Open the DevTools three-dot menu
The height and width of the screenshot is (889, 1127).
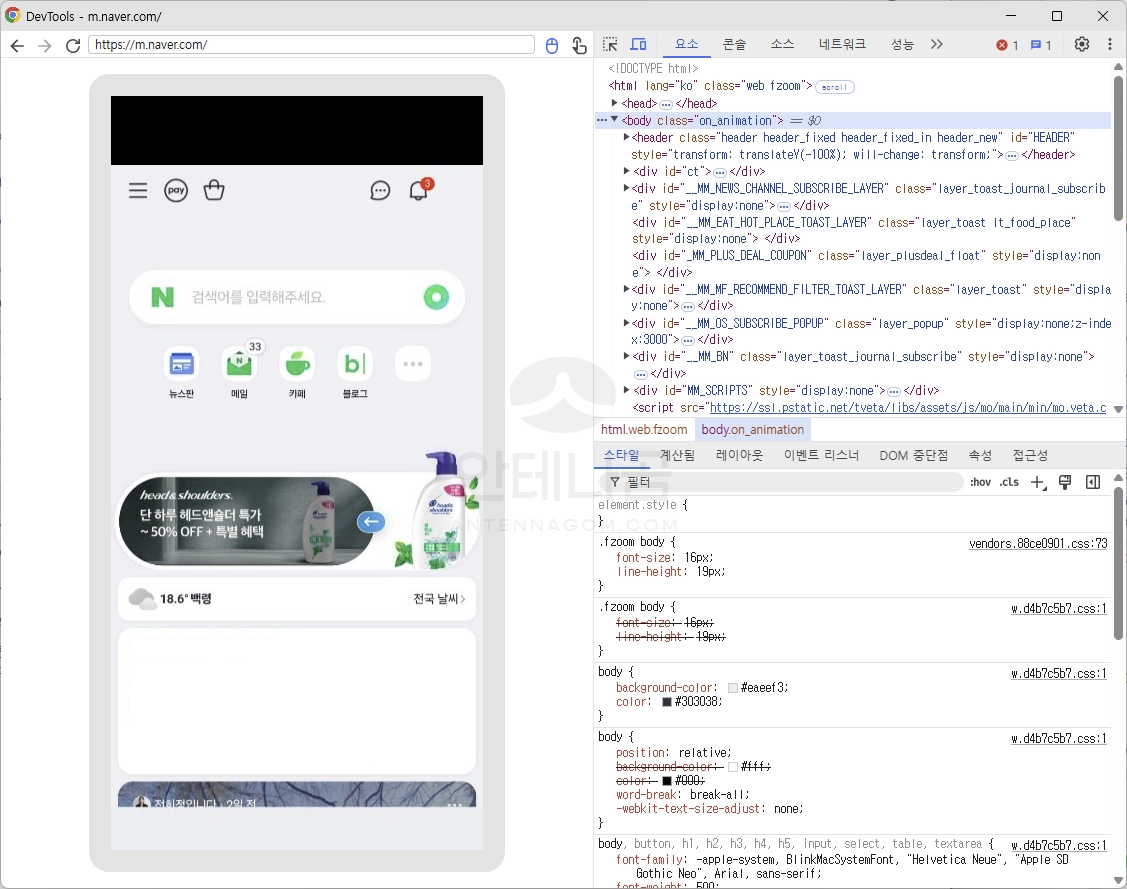click(1110, 45)
